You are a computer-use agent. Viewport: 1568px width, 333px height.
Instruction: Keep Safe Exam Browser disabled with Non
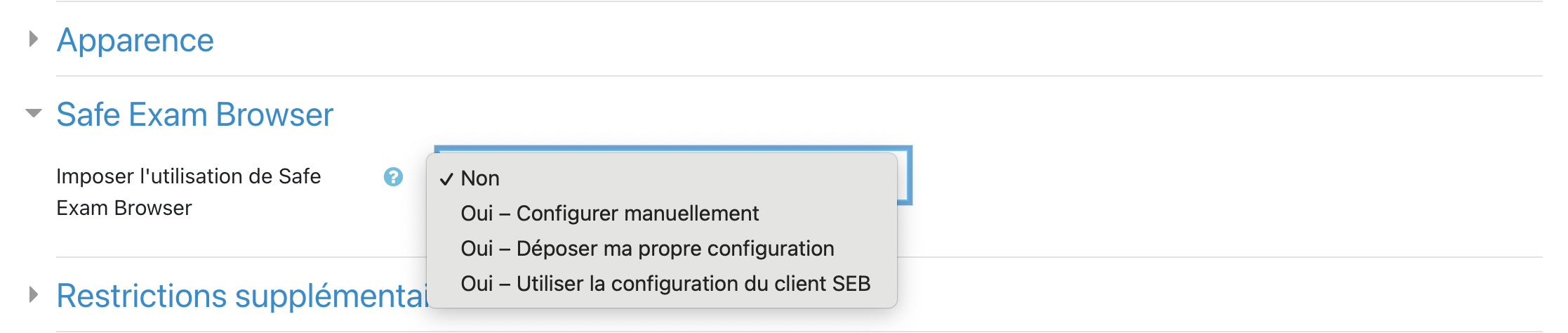[480, 178]
